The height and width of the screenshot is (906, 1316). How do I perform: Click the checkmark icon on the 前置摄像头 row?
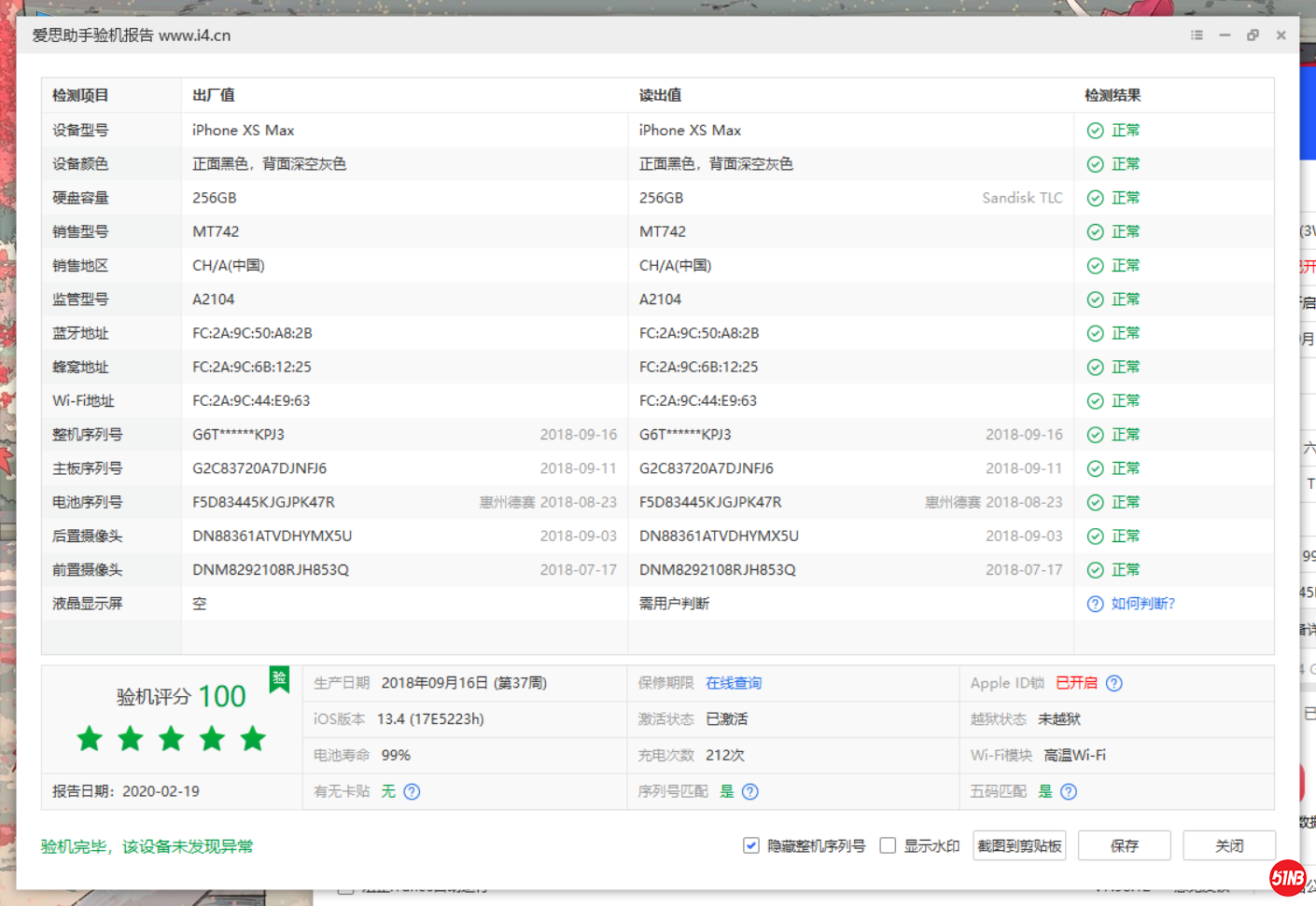tap(1094, 569)
